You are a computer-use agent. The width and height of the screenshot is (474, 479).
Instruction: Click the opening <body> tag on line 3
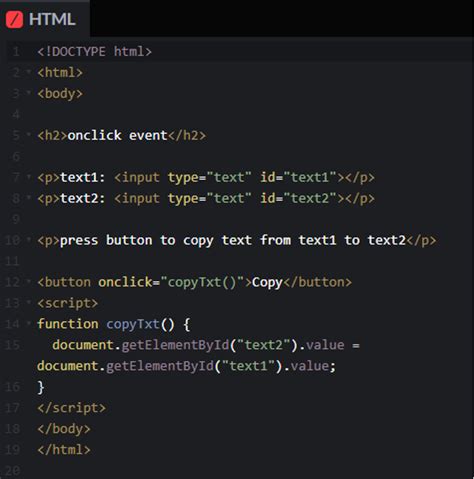(x=60, y=94)
